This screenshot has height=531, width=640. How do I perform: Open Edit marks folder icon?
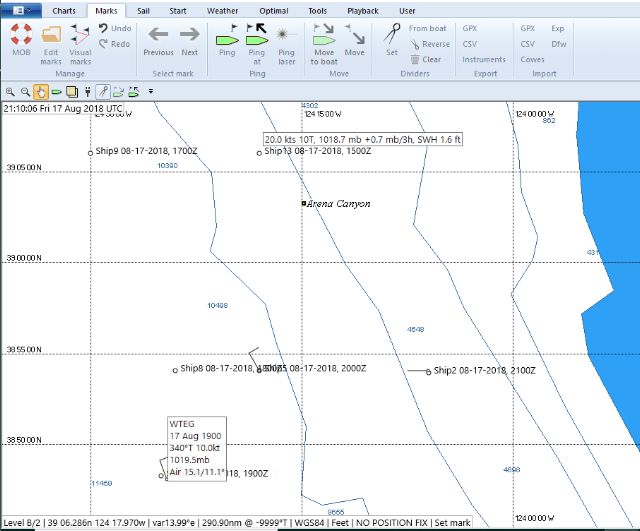click(51, 35)
